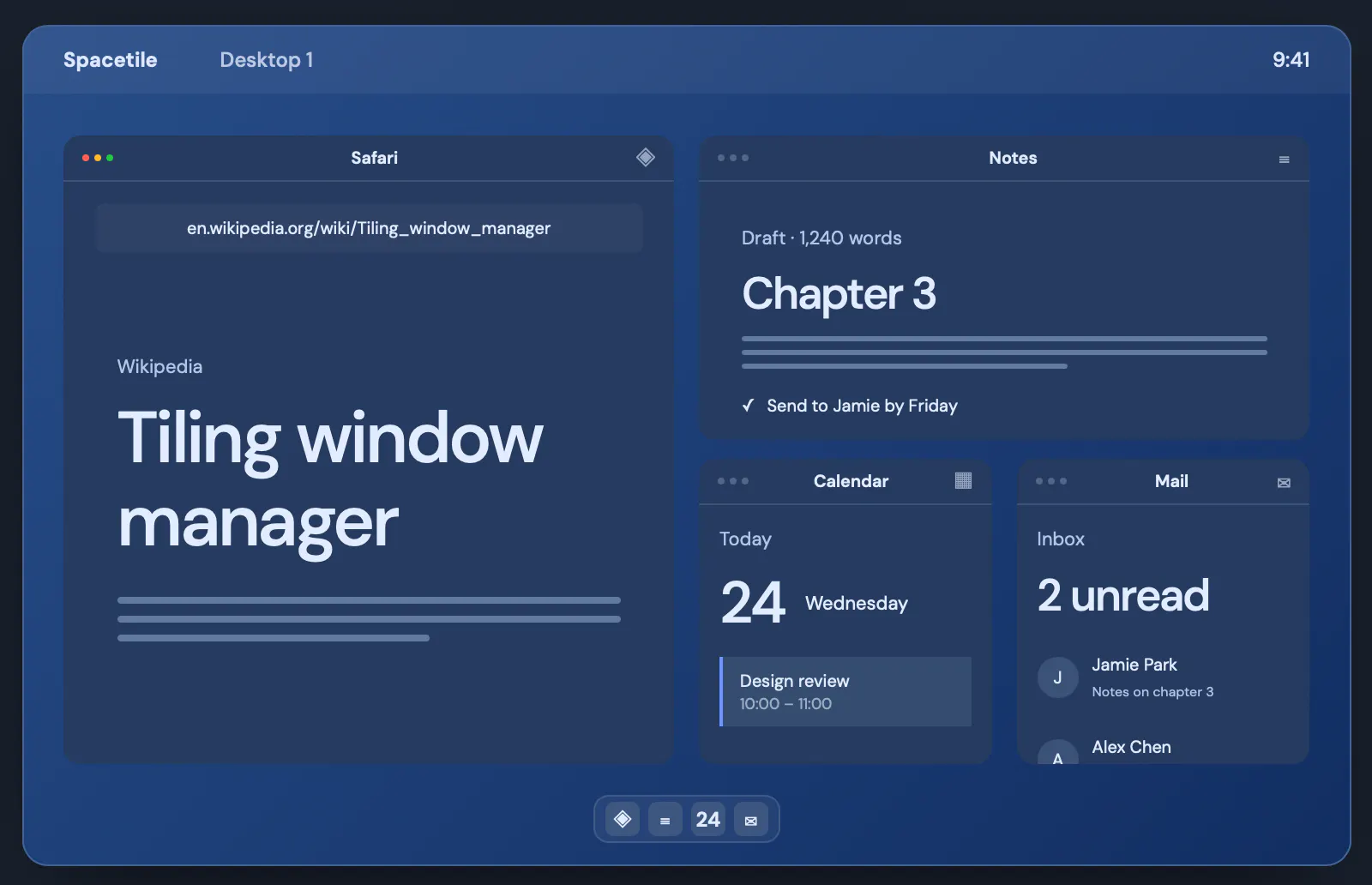Image resolution: width=1372 pixels, height=885 pixels.
Task: Open Mail from the dock
Action: click(751, 819)
